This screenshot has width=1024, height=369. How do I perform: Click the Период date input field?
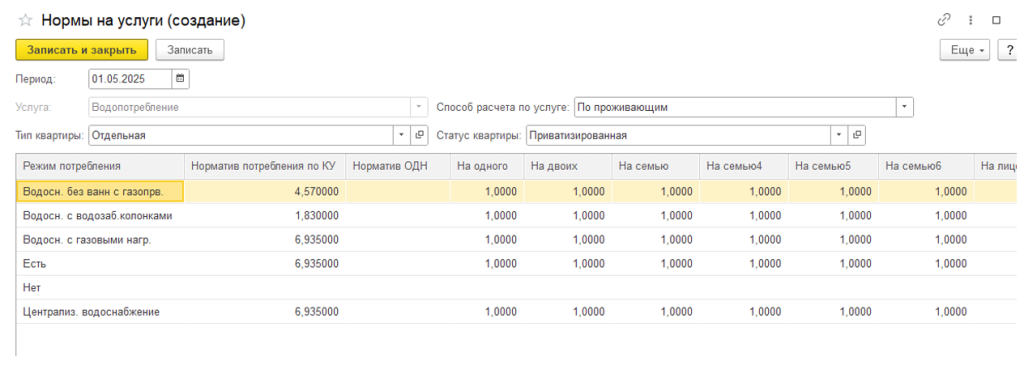coord(130,79)
